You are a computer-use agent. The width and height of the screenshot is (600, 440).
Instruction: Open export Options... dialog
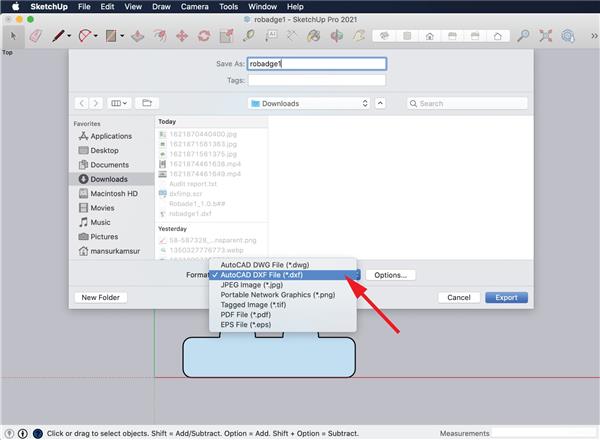(x=390, y=275)
